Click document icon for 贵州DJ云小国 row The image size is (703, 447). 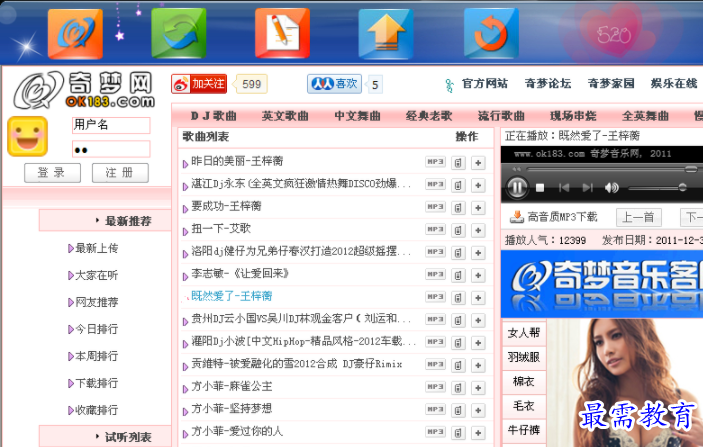click(458, 320)
